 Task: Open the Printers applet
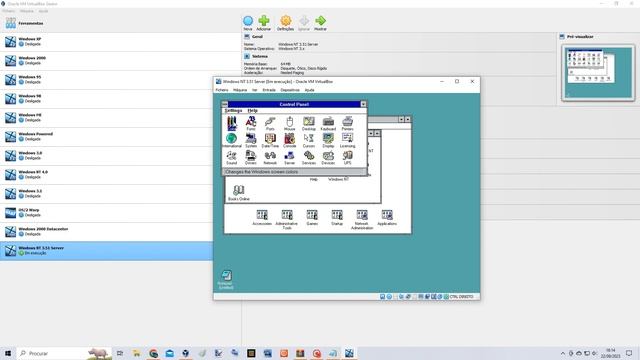click(347, 123)
